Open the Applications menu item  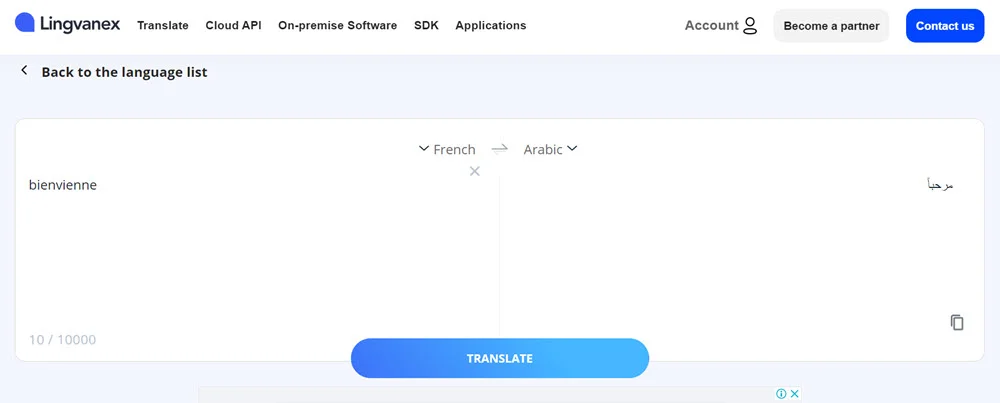click(x=490, y=26)
